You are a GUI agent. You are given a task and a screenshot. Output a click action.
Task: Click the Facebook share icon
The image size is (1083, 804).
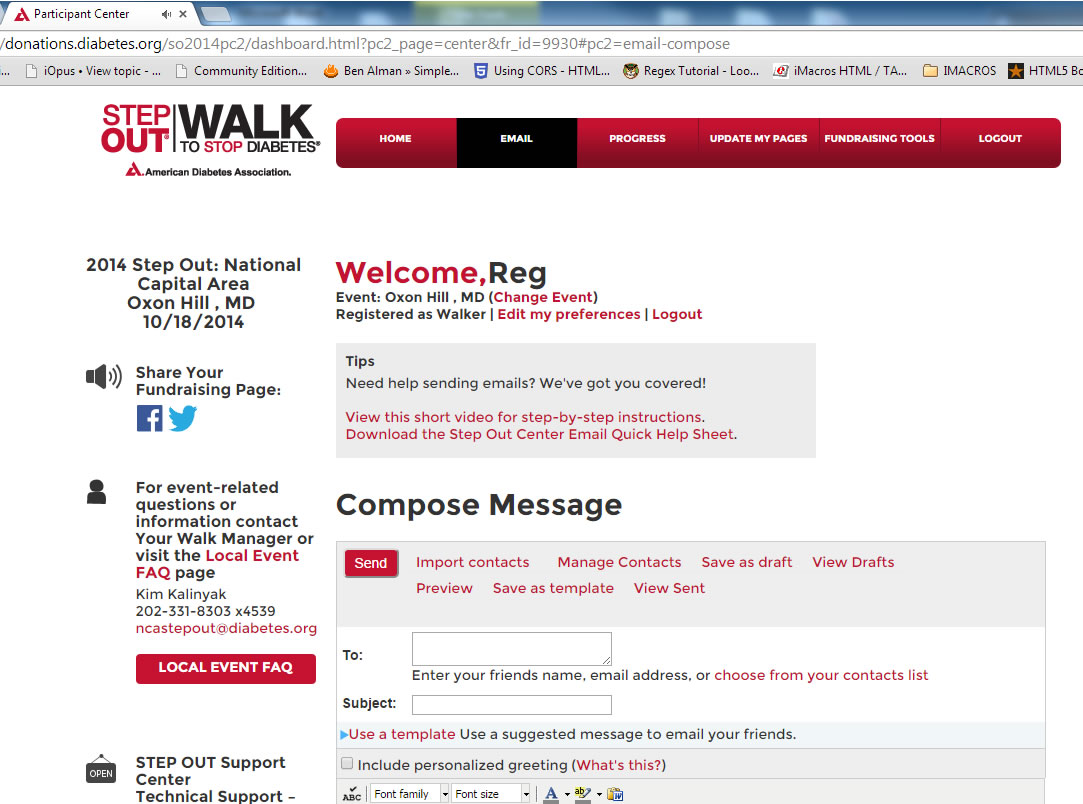click(x=149, y=419)
